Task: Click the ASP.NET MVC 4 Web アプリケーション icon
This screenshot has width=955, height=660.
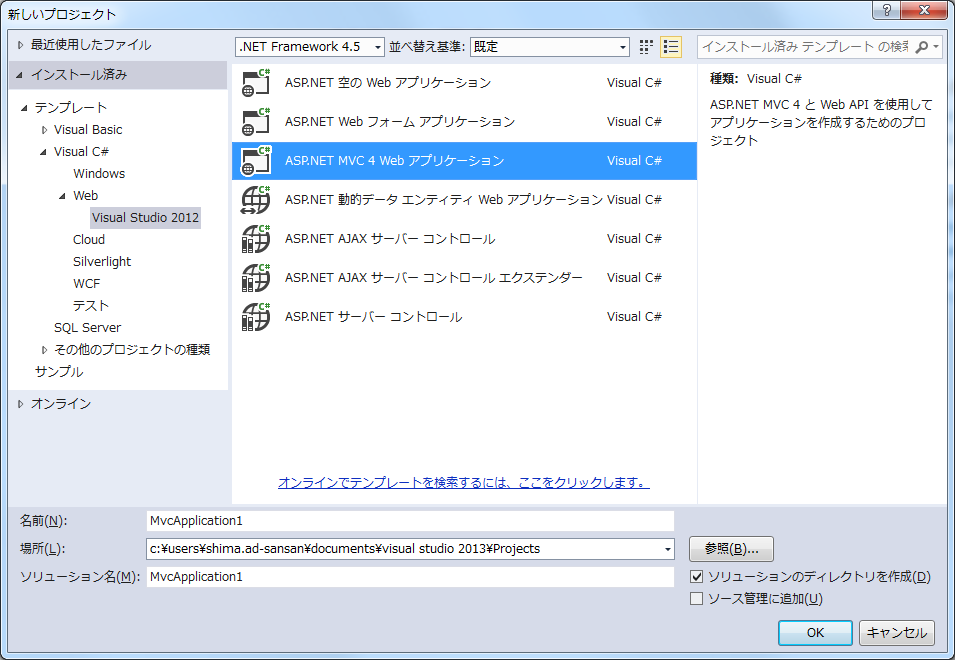Action: (x=254, y=160)
